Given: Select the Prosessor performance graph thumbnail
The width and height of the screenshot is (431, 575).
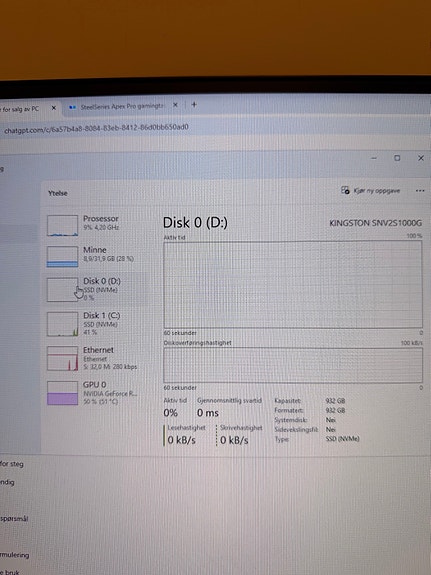Looking at the screenshot, I should click(62, 225).
